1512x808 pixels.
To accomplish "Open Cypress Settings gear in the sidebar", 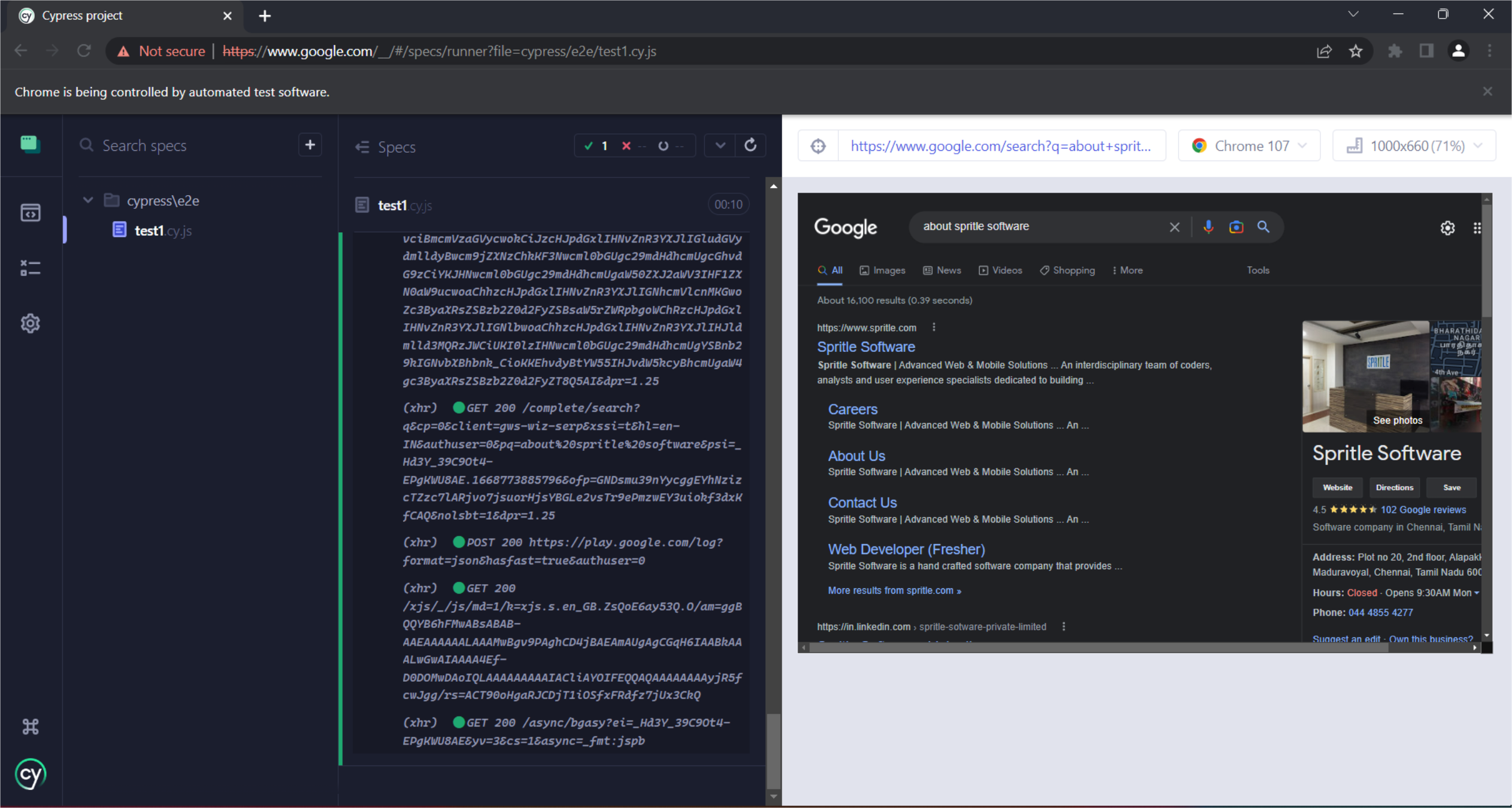I will pos(30,323).
